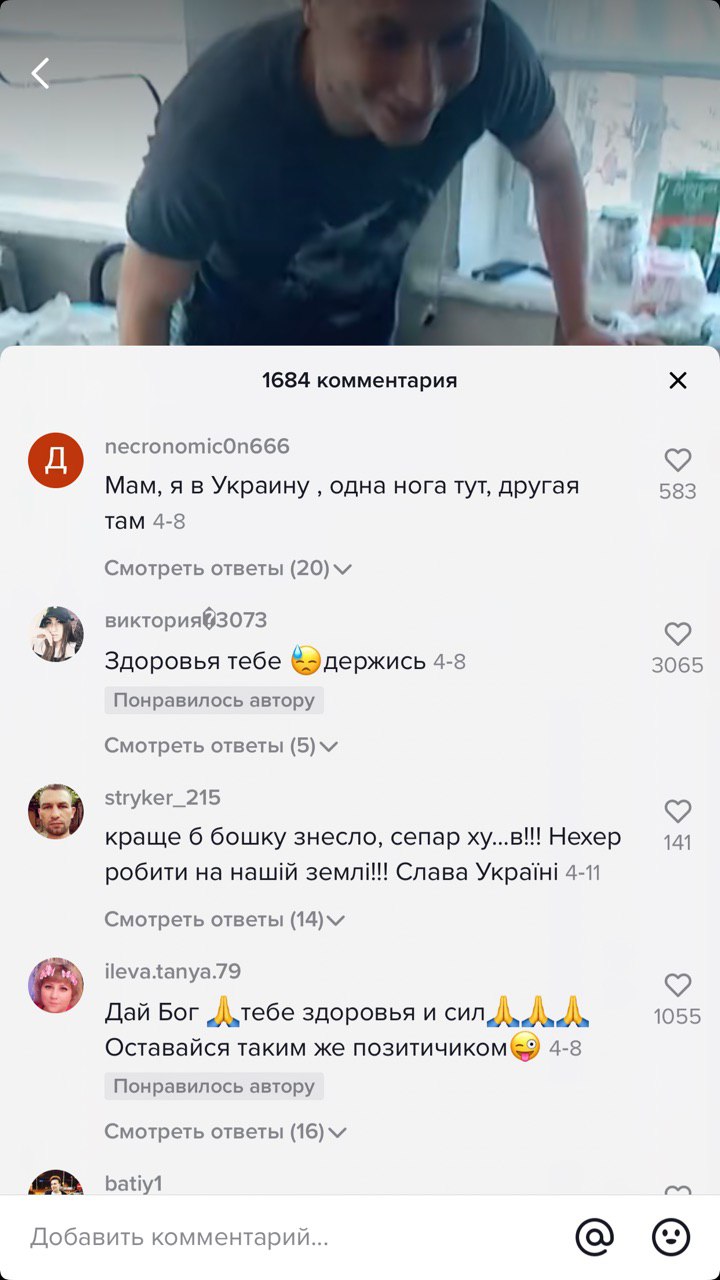Open виктория's profile avatar

56,634
